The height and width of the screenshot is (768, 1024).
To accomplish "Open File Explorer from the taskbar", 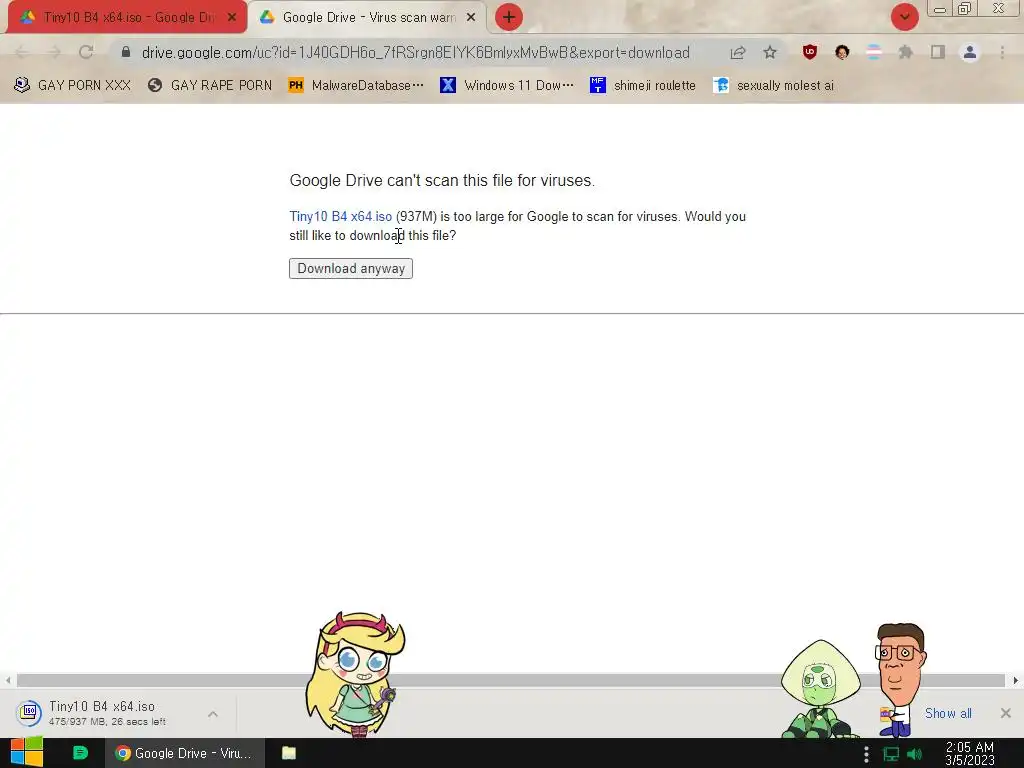I will [289, 753].
